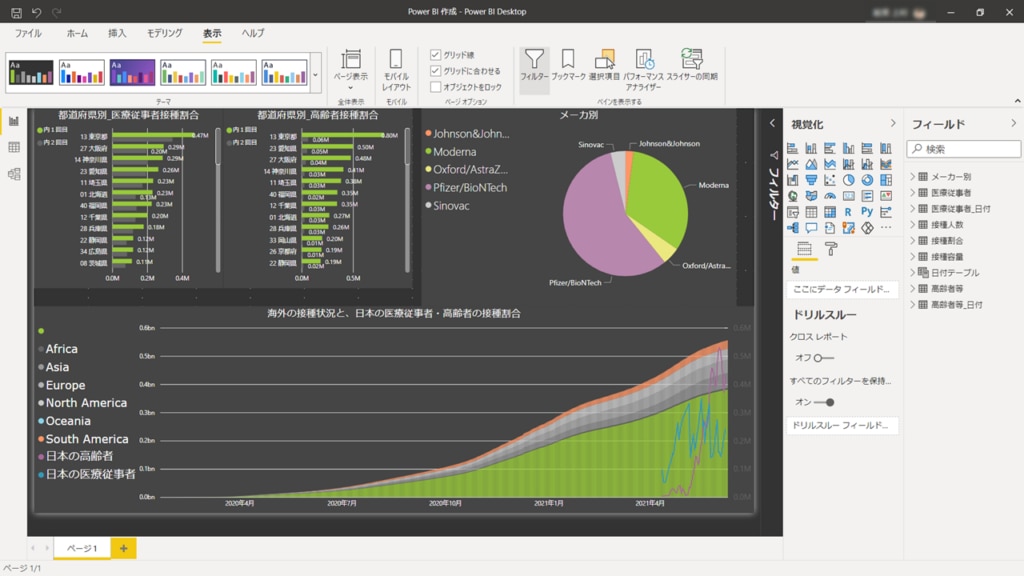Viewport: 1024px width, 576px height.
Task: Select the line chart visual icon
Action: coord(792,164)
